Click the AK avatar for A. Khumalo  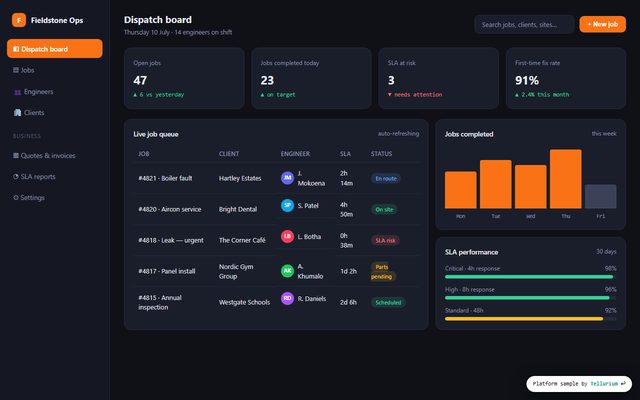point(287,271)
